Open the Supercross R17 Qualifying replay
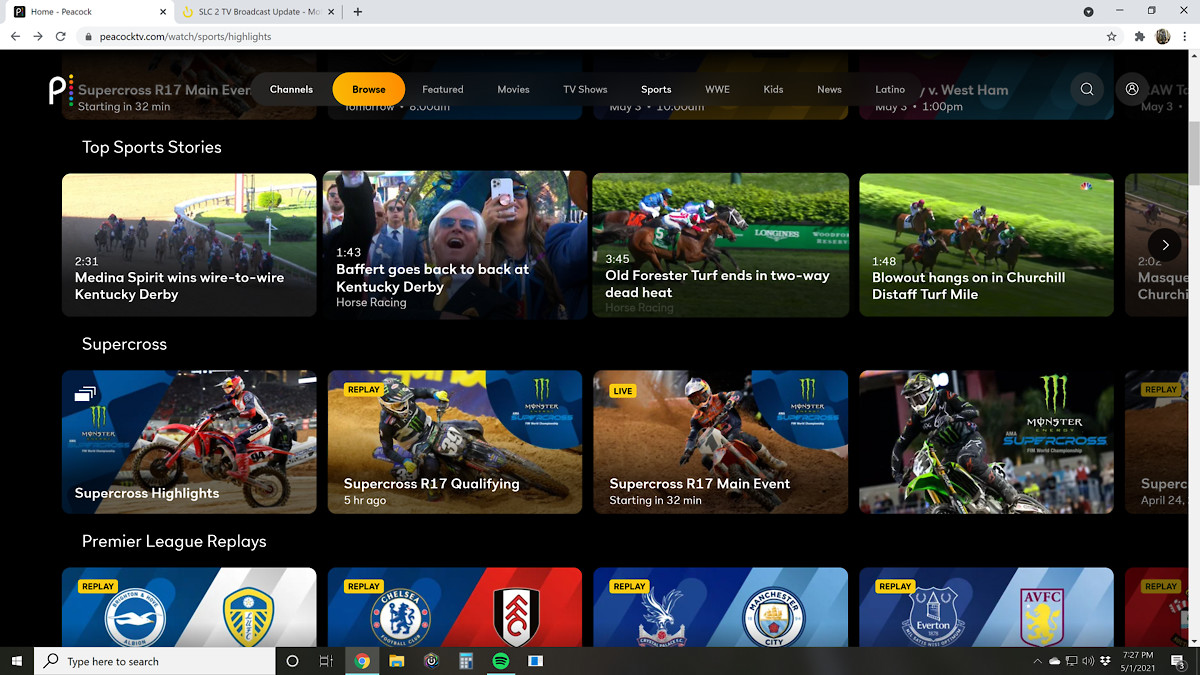The height and width of the screenshot is (675, 1200). click(x=455, y=442)
